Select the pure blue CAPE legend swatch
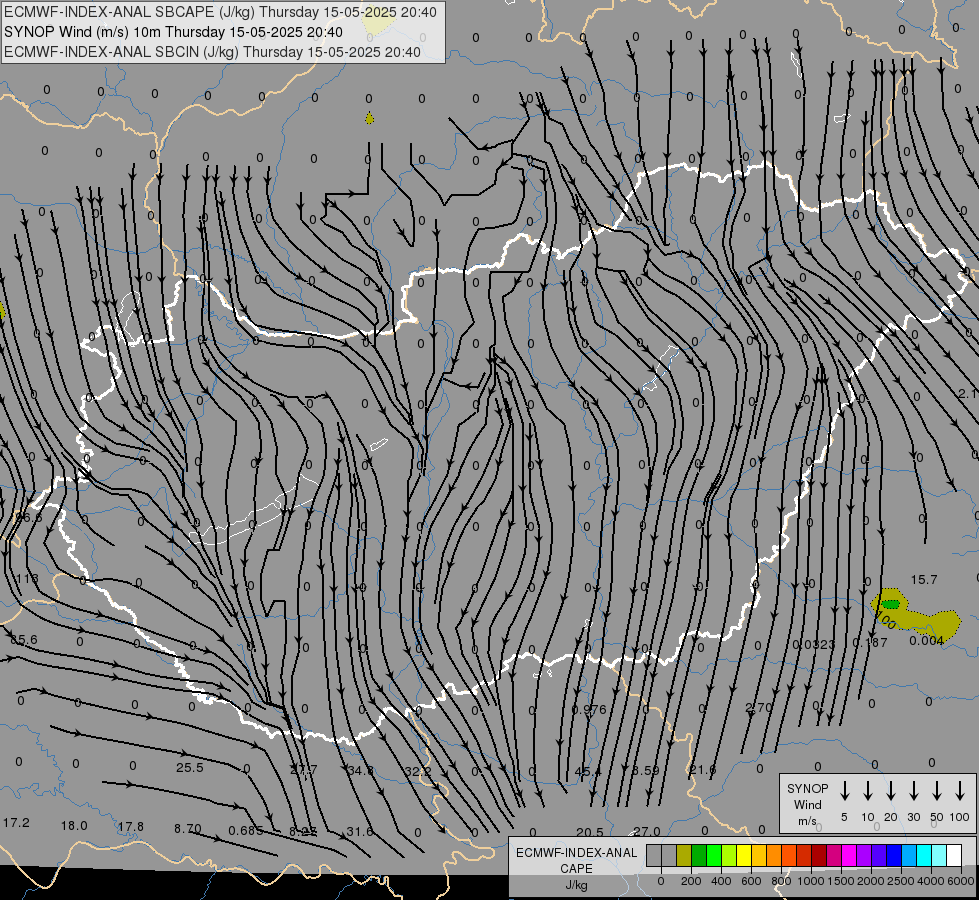This screenshot has height=900, width=979. coord(893,856)
